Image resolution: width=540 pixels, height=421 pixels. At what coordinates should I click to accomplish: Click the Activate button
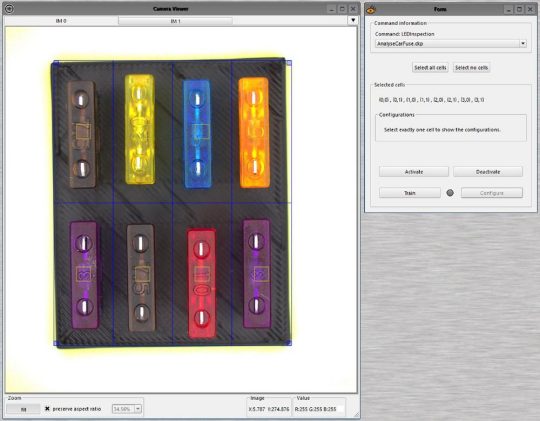[414, 172]
